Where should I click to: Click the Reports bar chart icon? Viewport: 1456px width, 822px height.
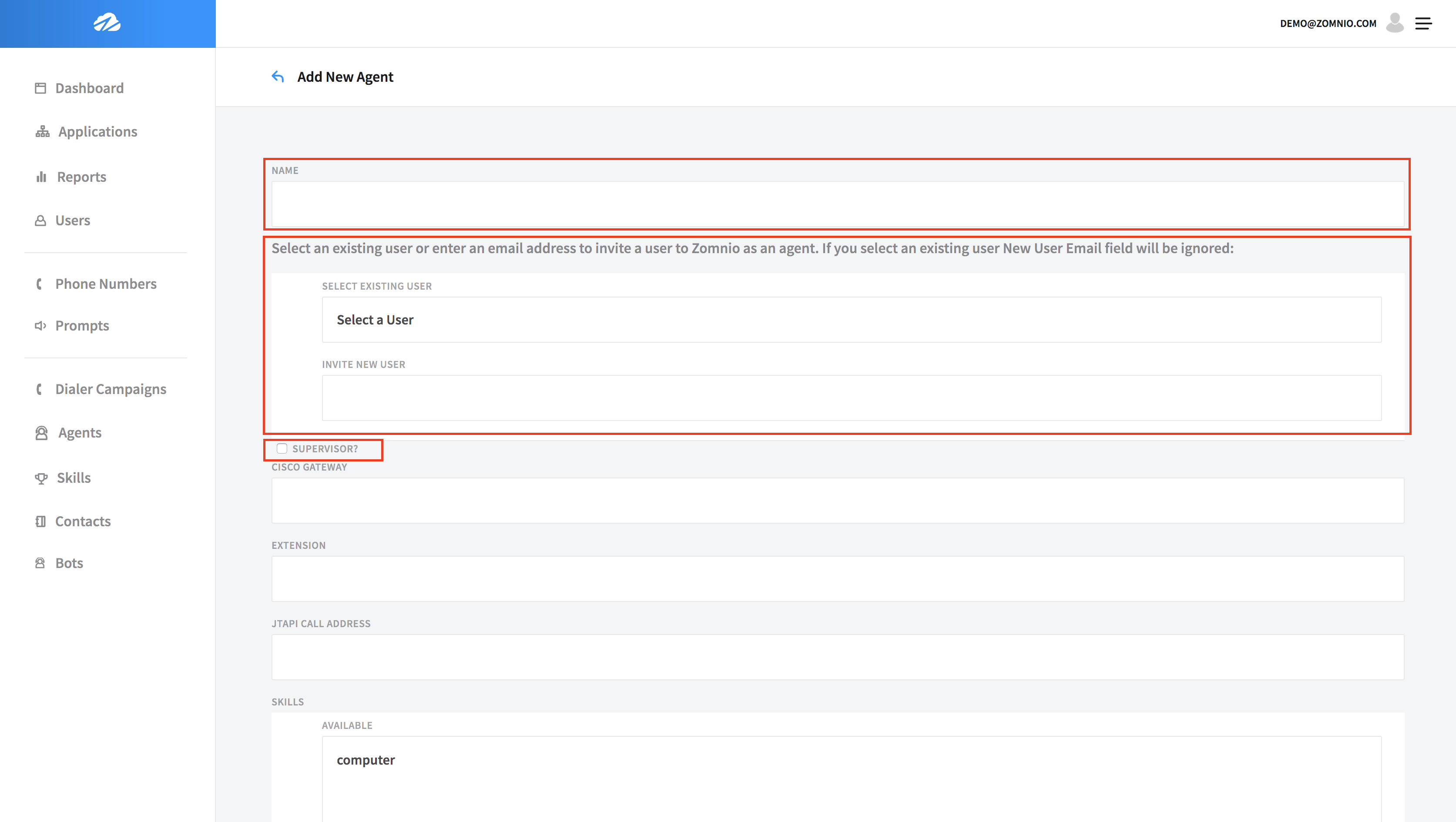(x=41, y=177)
